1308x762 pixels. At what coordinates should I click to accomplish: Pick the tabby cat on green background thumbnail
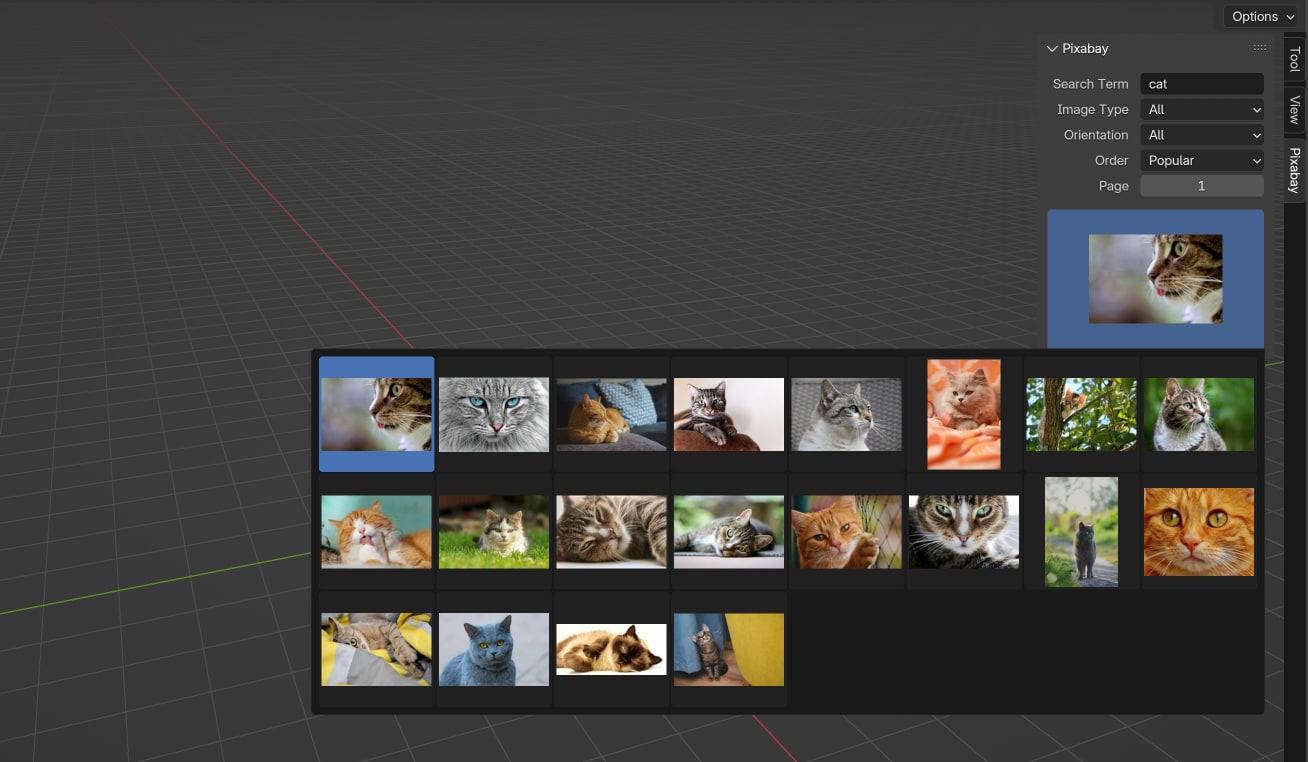coord(1199,414)
